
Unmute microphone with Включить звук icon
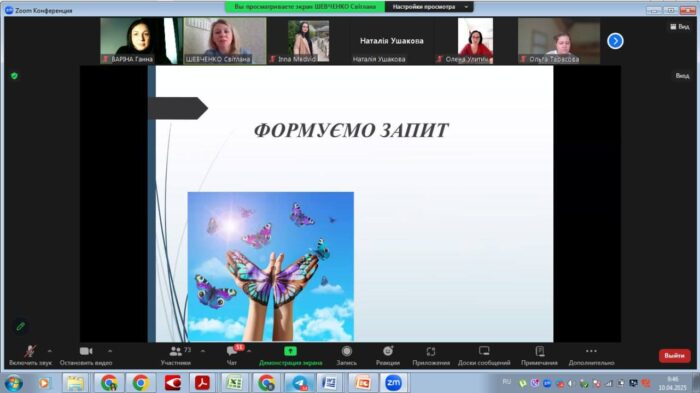point(30,351)
